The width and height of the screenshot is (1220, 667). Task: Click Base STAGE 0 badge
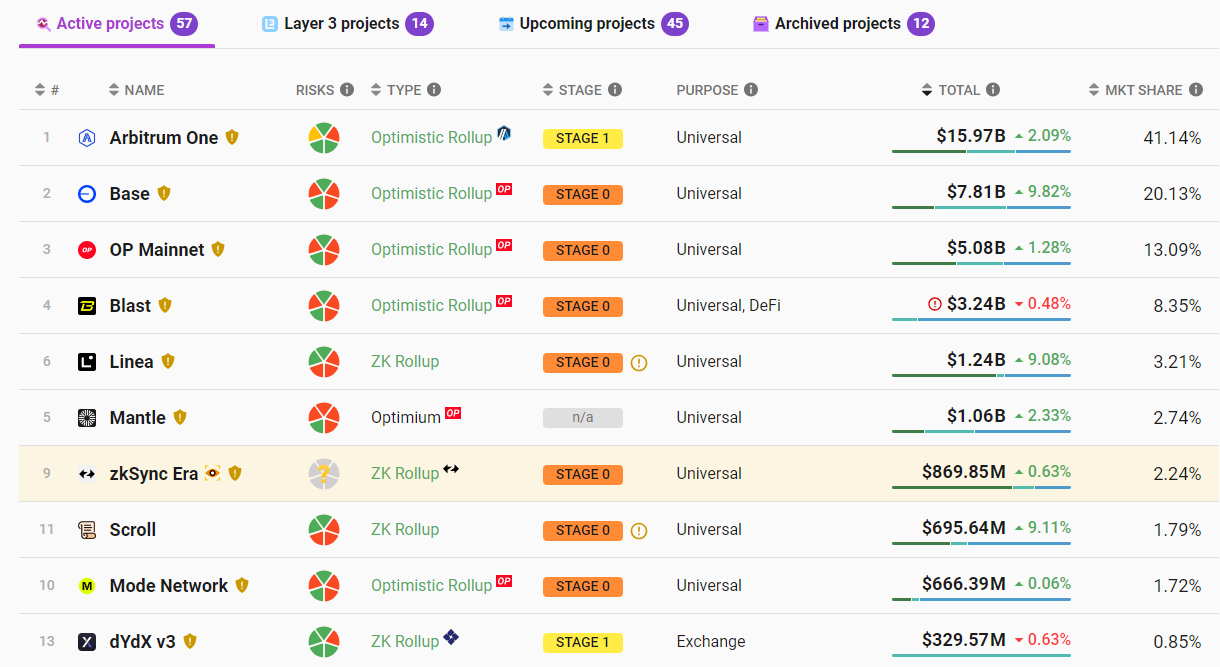click(x=583, y=195)
